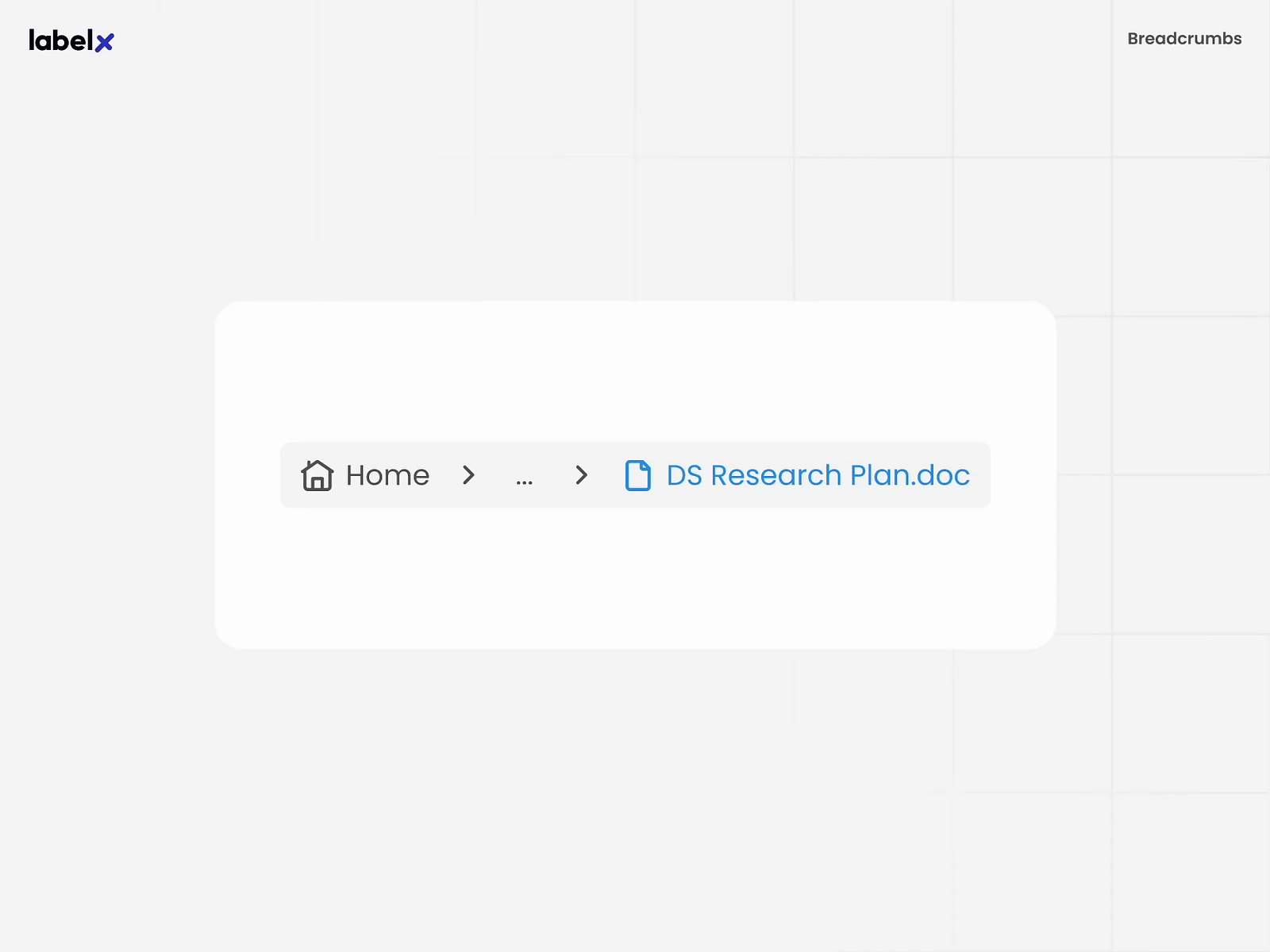Click the home icon in the breadcrumb
1270x952 pixels.
click(317, 475)
